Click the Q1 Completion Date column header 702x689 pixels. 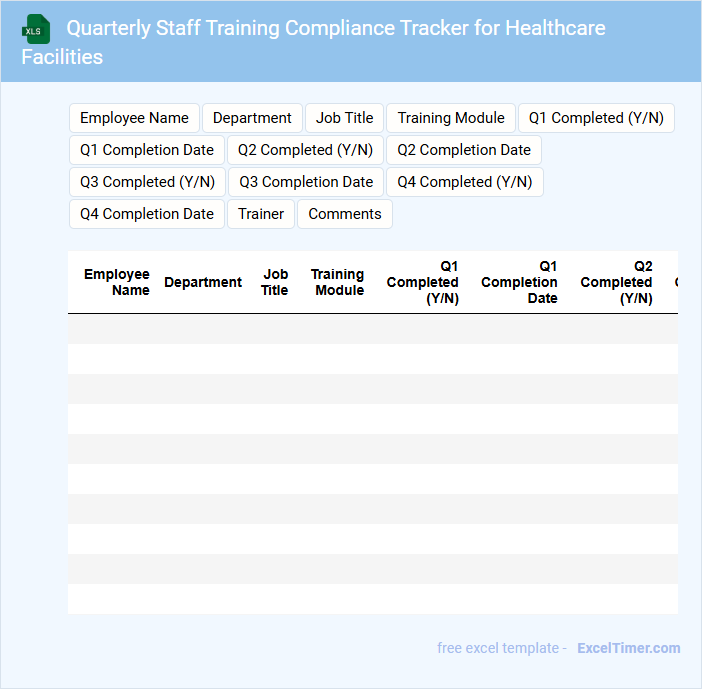click(x=519, y=282)
